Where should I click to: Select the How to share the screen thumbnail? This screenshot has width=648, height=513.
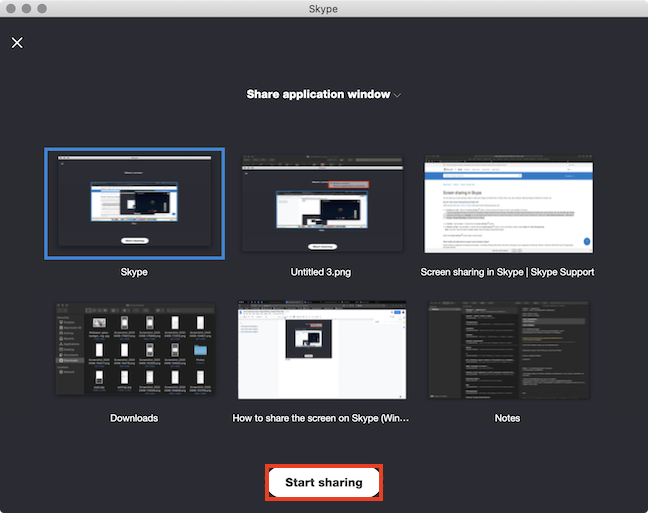pyautogui.click(x=322, y=350)
